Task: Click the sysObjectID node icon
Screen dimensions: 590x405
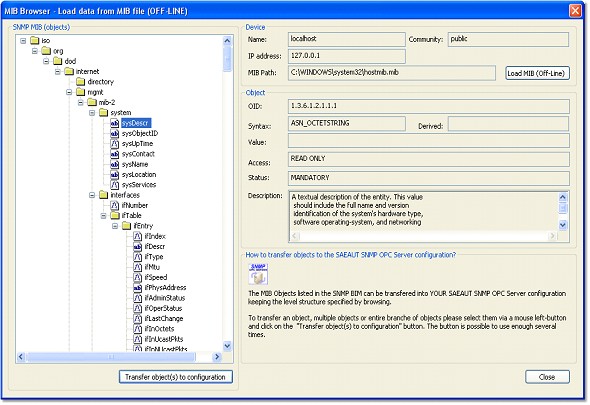Action: [115, 133]
